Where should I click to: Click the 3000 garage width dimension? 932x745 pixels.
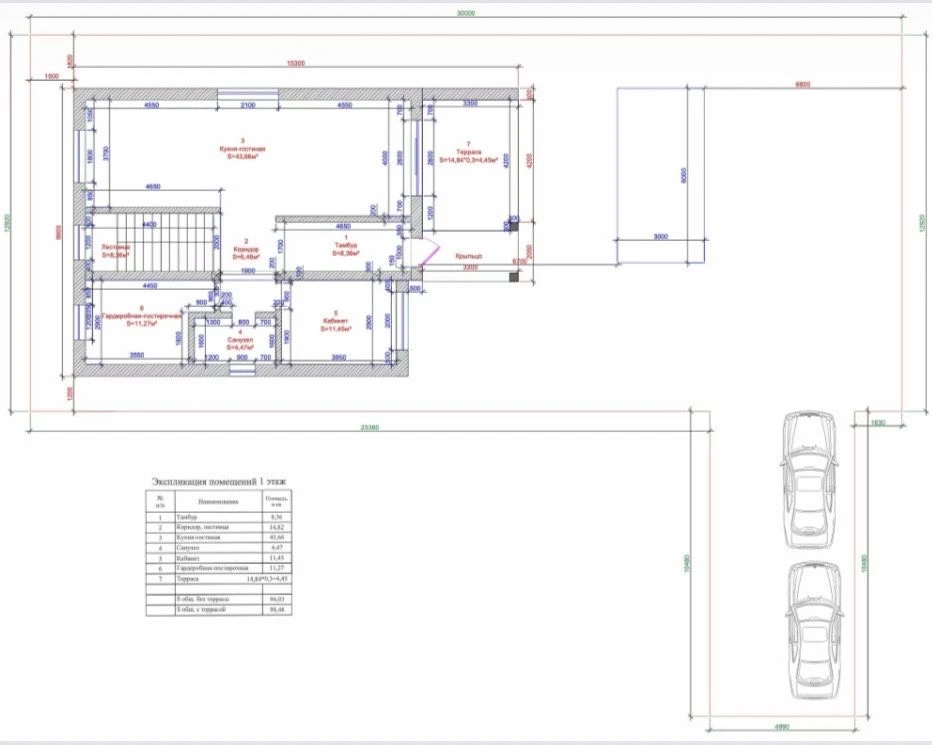tap(660, 236)
